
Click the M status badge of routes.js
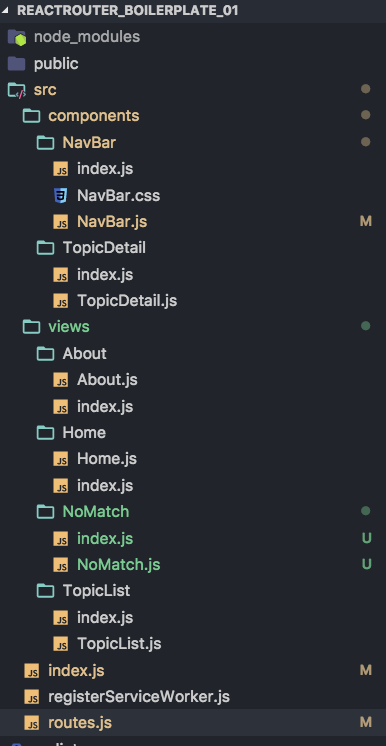[x=366, y=722]
